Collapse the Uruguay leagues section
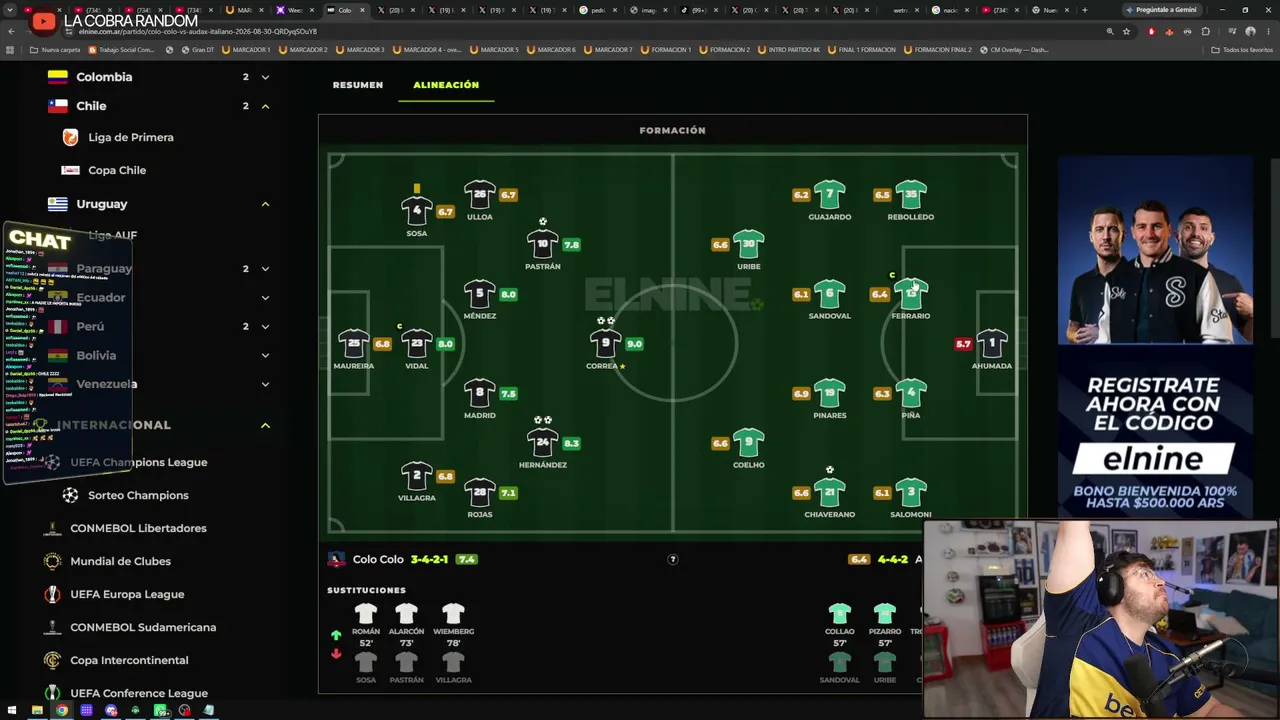 (265, 204)
